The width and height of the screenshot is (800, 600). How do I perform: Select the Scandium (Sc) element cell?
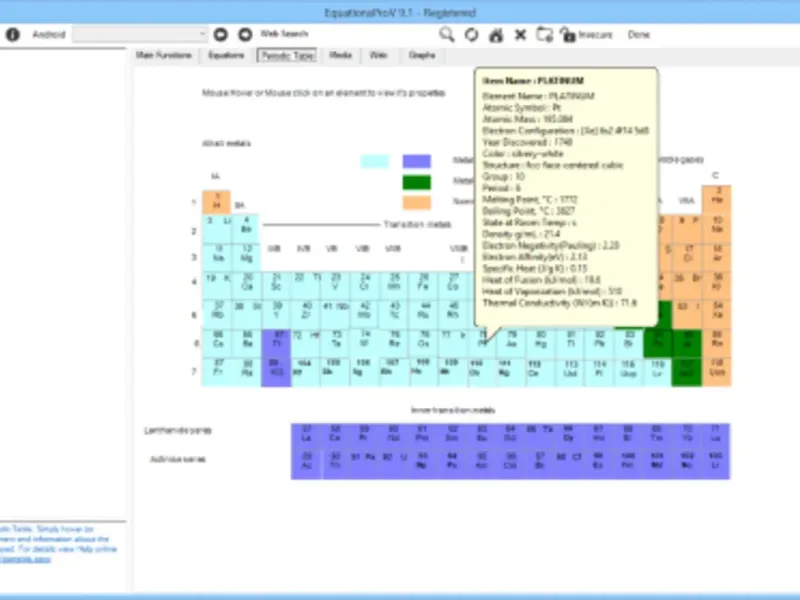[276, 285]
